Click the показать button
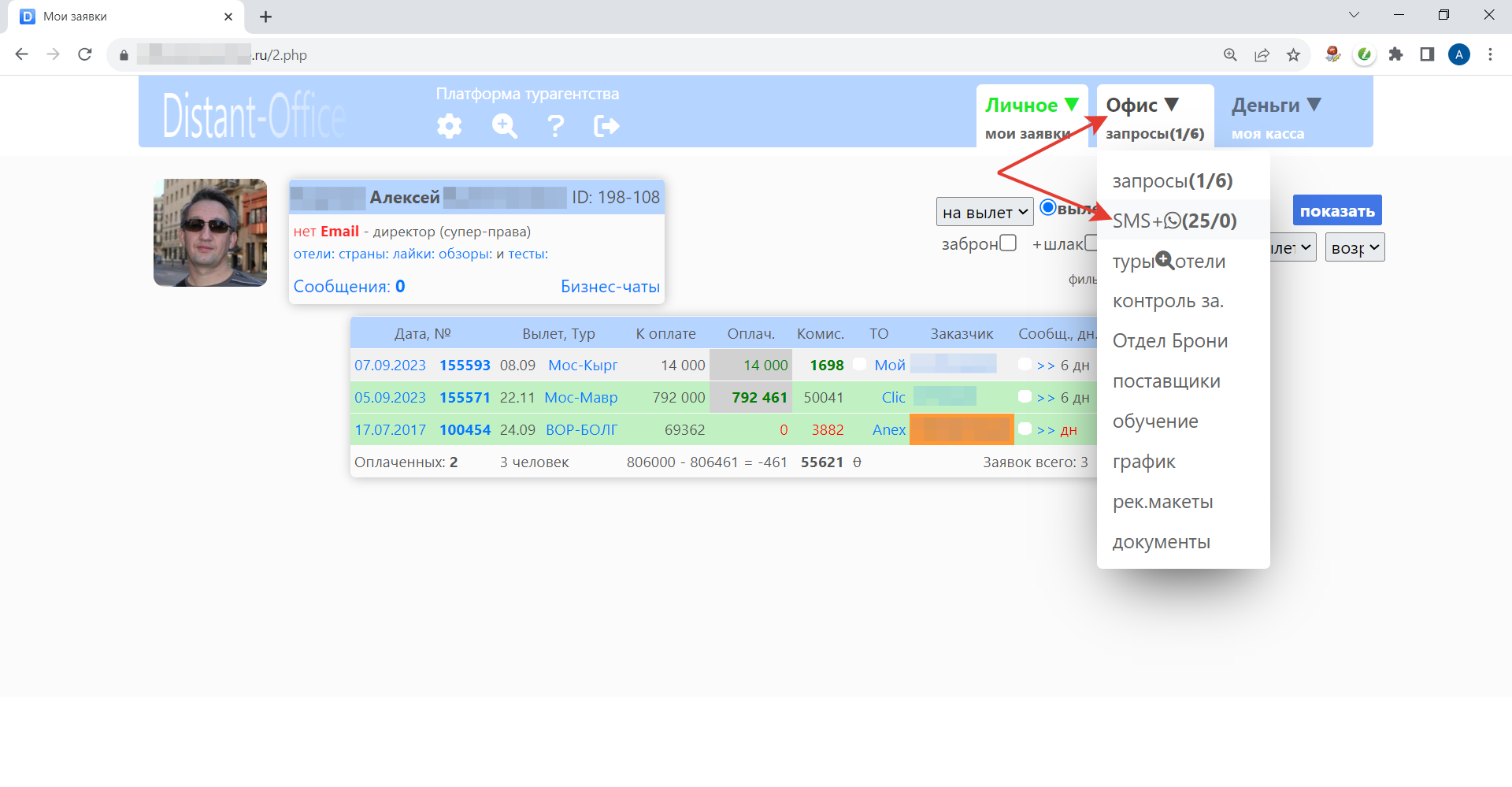 click(1337, 210)
